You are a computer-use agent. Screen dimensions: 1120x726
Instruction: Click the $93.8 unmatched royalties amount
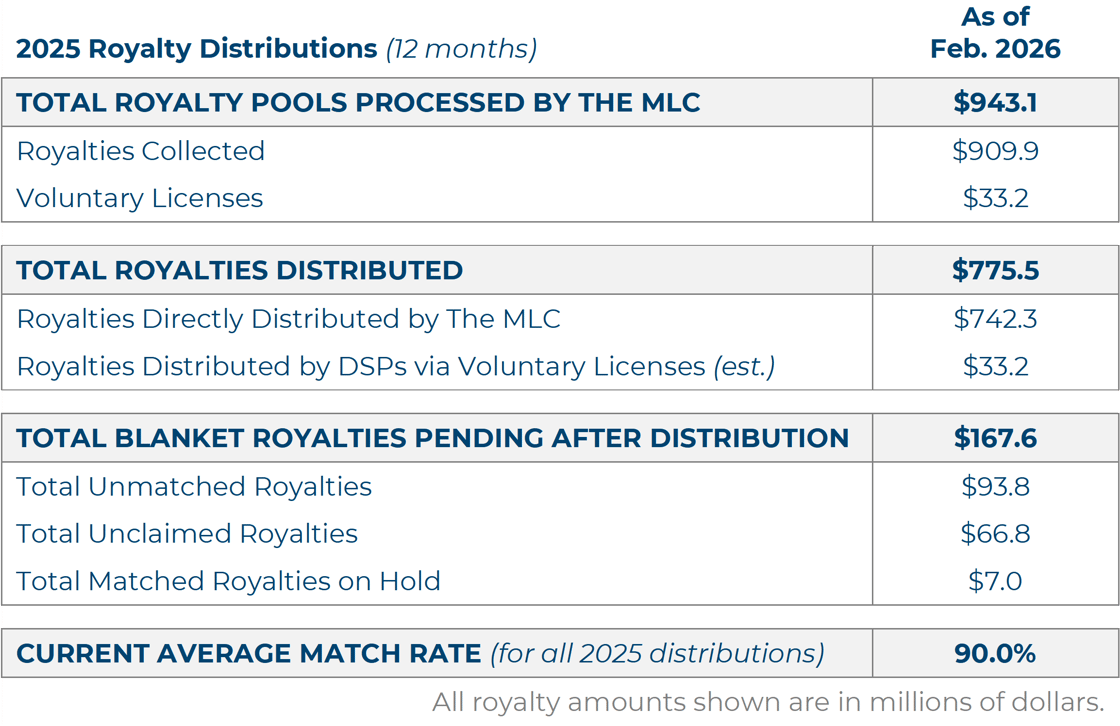point(995,487)
